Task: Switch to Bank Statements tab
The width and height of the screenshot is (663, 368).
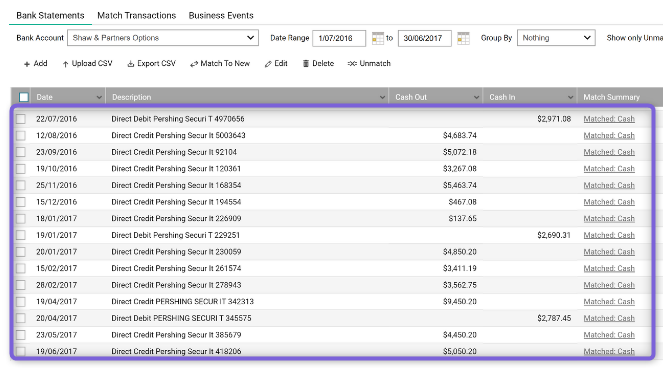Action: point(50,16)
